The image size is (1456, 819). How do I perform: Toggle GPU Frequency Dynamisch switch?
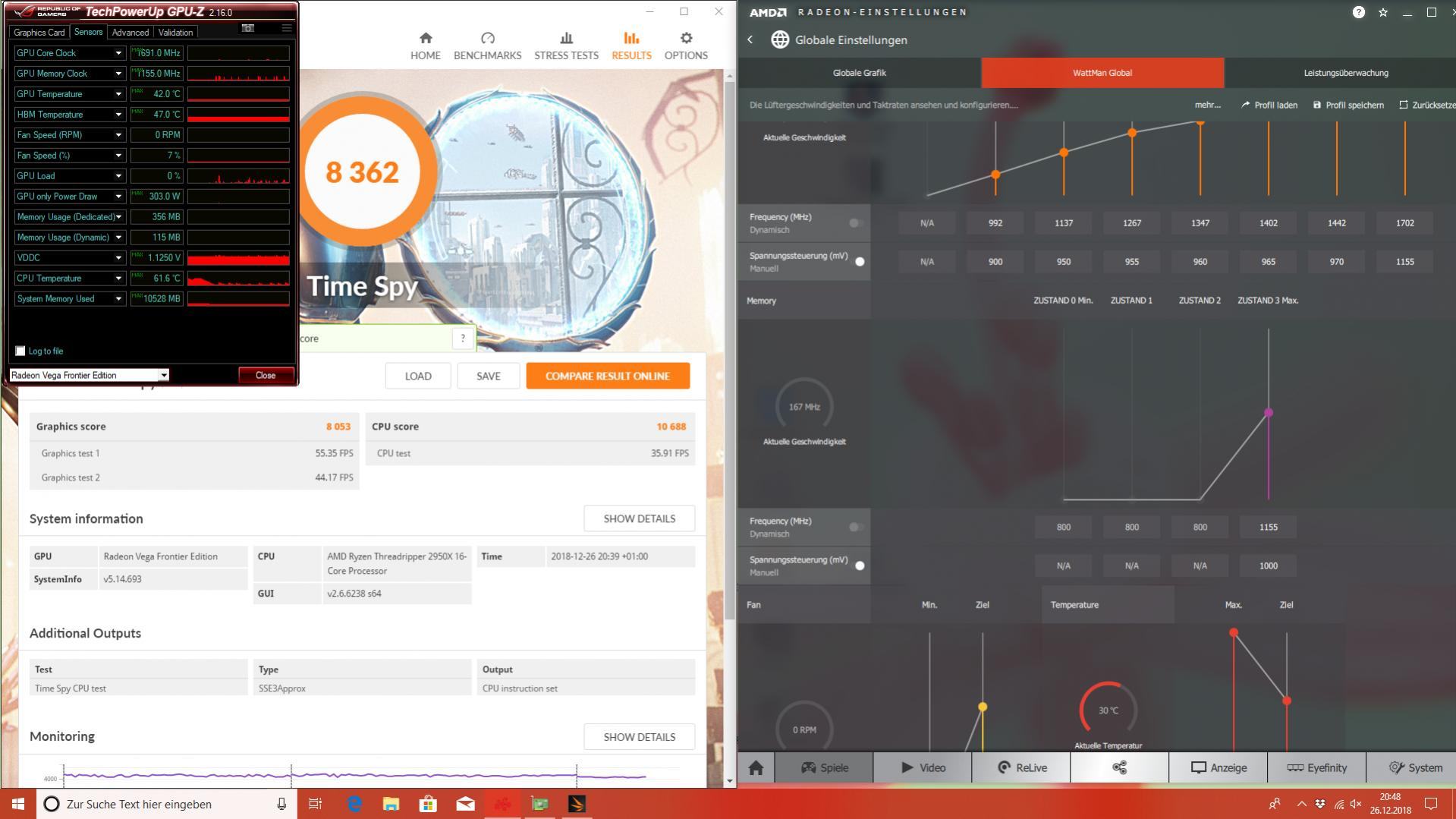click(857, 223)
